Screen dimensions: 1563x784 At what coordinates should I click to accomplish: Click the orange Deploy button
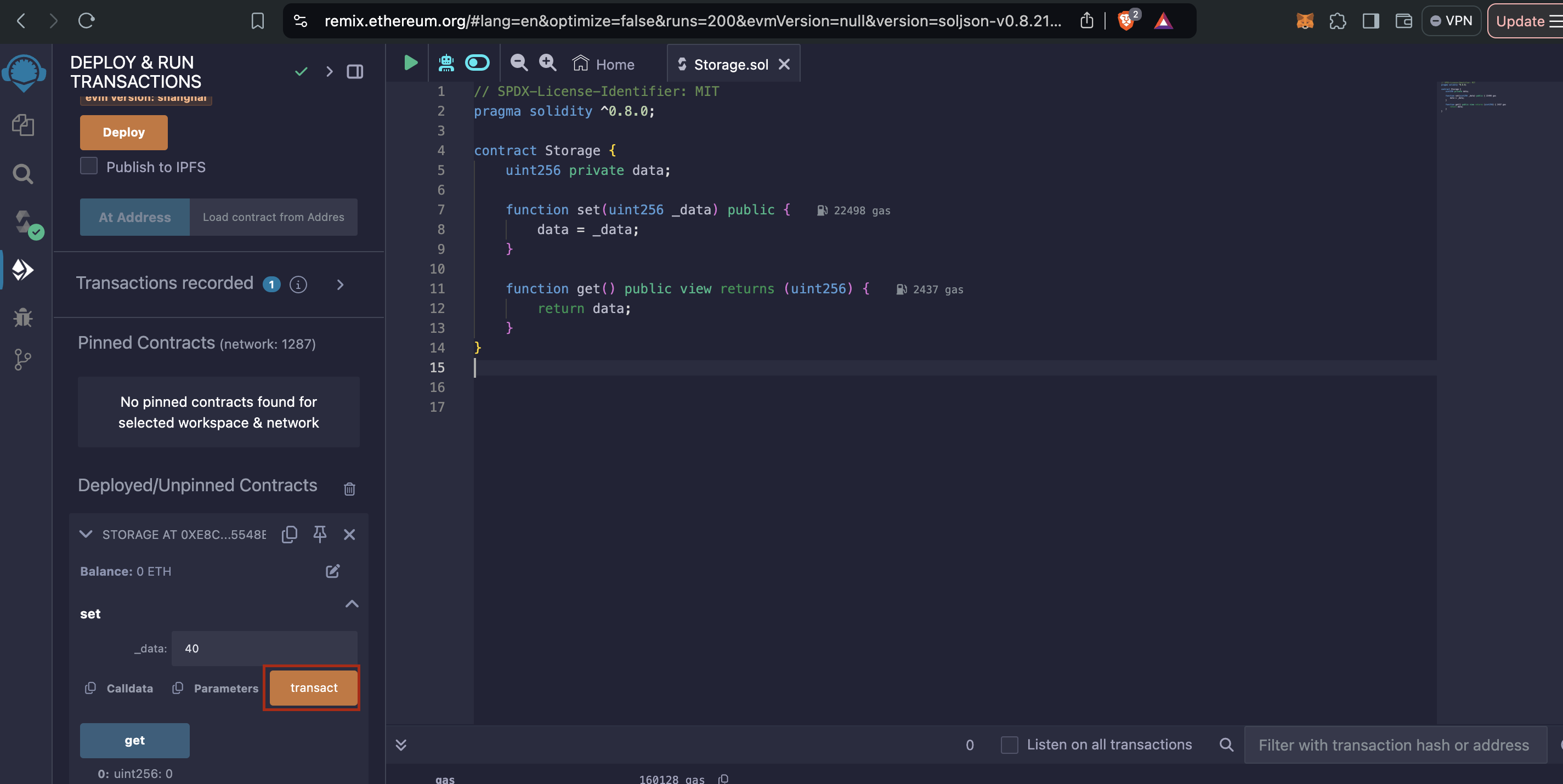click(x=124, y=132)
